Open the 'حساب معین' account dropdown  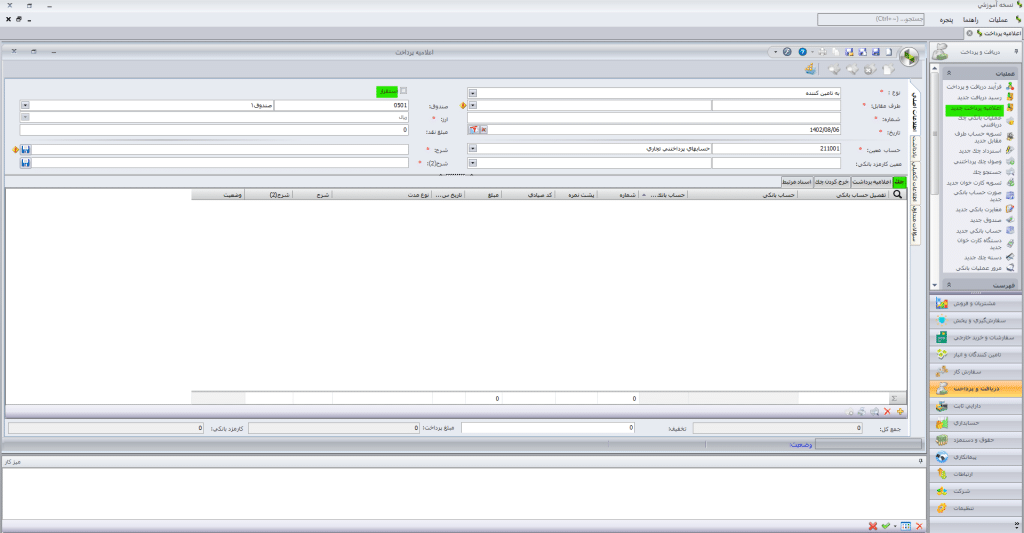(x=473, y=148)
